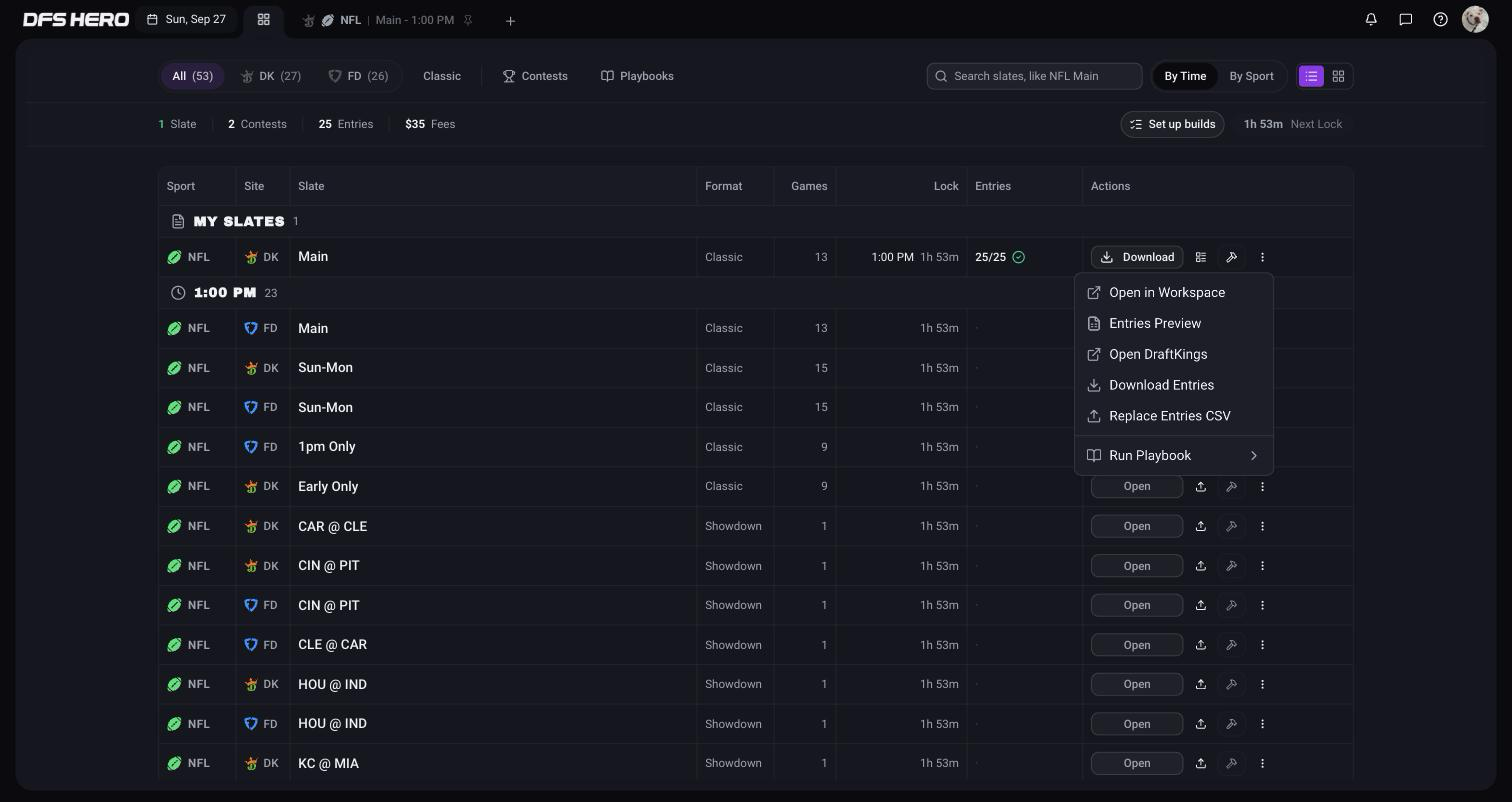Image resolution: width=1512 pixels, height=802 pixels.
Task: Download entries for NFL DK Main slate
Action: pyautogui.click(x=1137, y=257)
